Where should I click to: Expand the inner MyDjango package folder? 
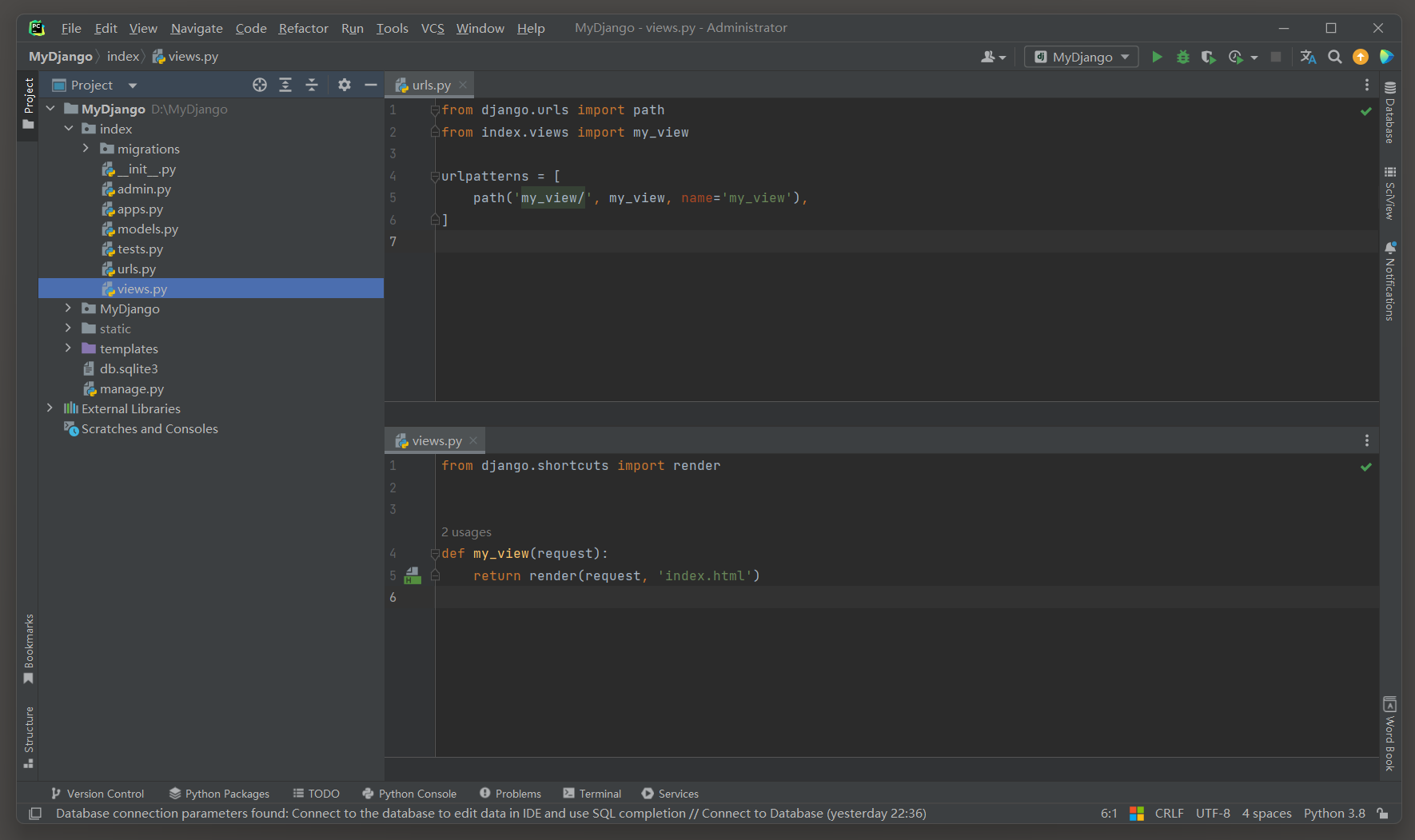(x=68, y=309)
